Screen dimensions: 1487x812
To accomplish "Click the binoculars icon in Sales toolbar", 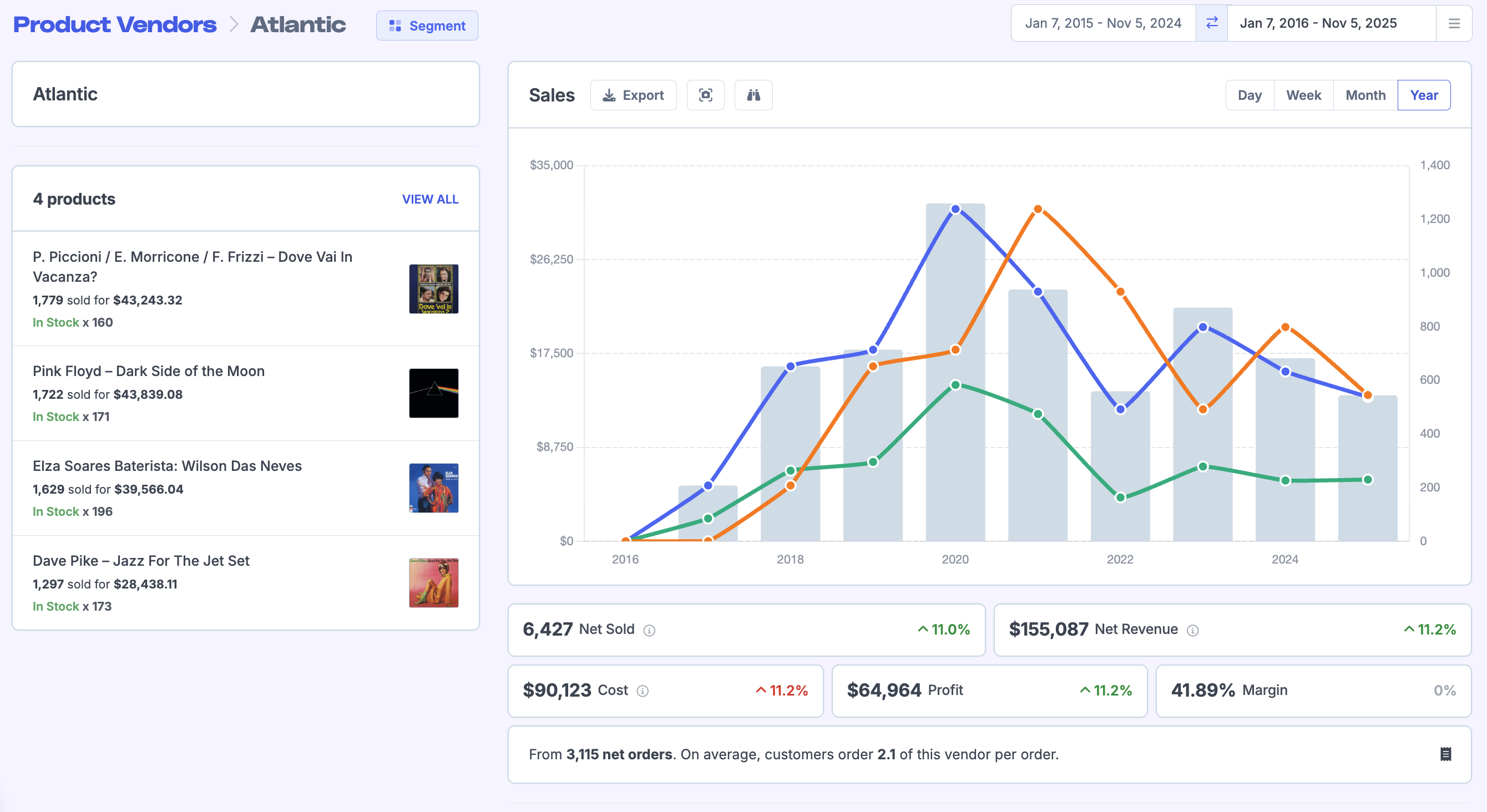I will pyautogui.click(x=753, y=95).
